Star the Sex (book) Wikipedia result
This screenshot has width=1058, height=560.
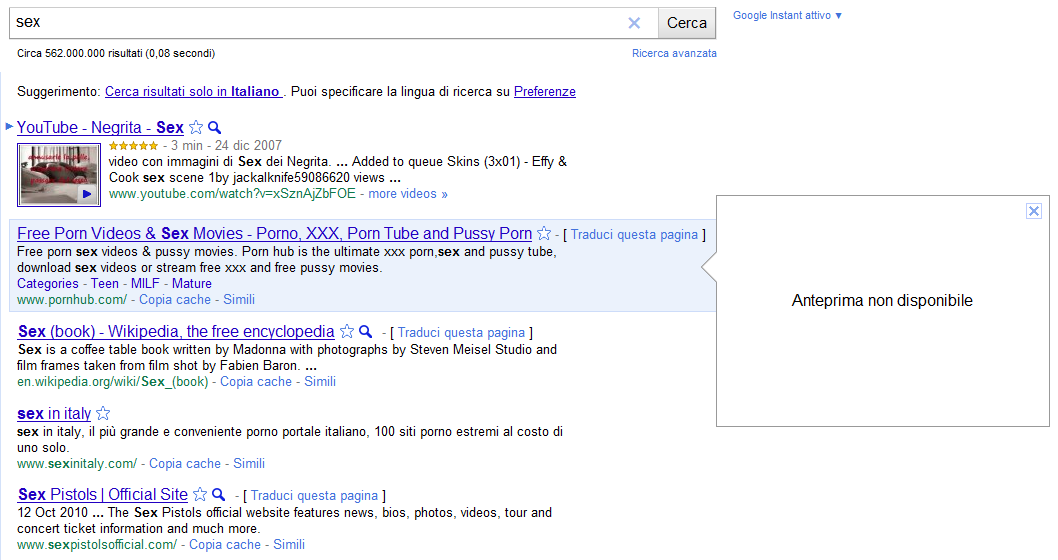point(347,331)
